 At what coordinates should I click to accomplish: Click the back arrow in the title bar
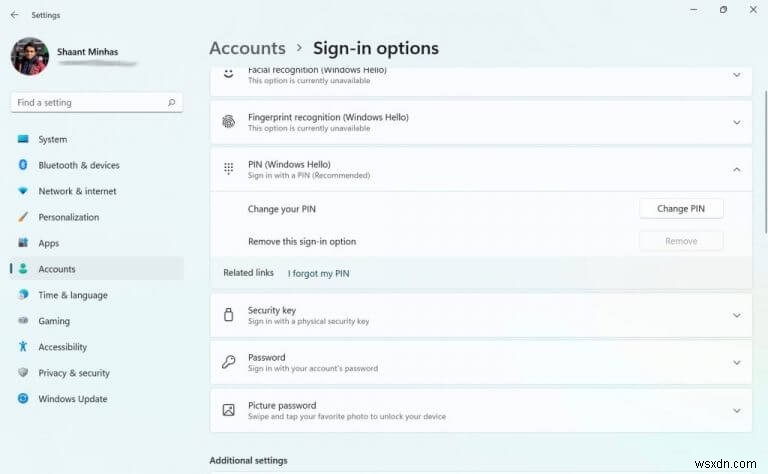pos(14,15)
